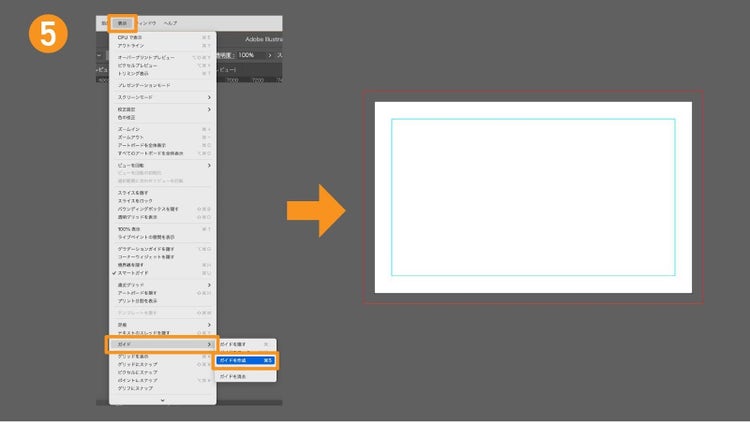Select ズームイン from the menu
Screen dimensions: 750x422
pyautogui.click(x=163, y=129)
